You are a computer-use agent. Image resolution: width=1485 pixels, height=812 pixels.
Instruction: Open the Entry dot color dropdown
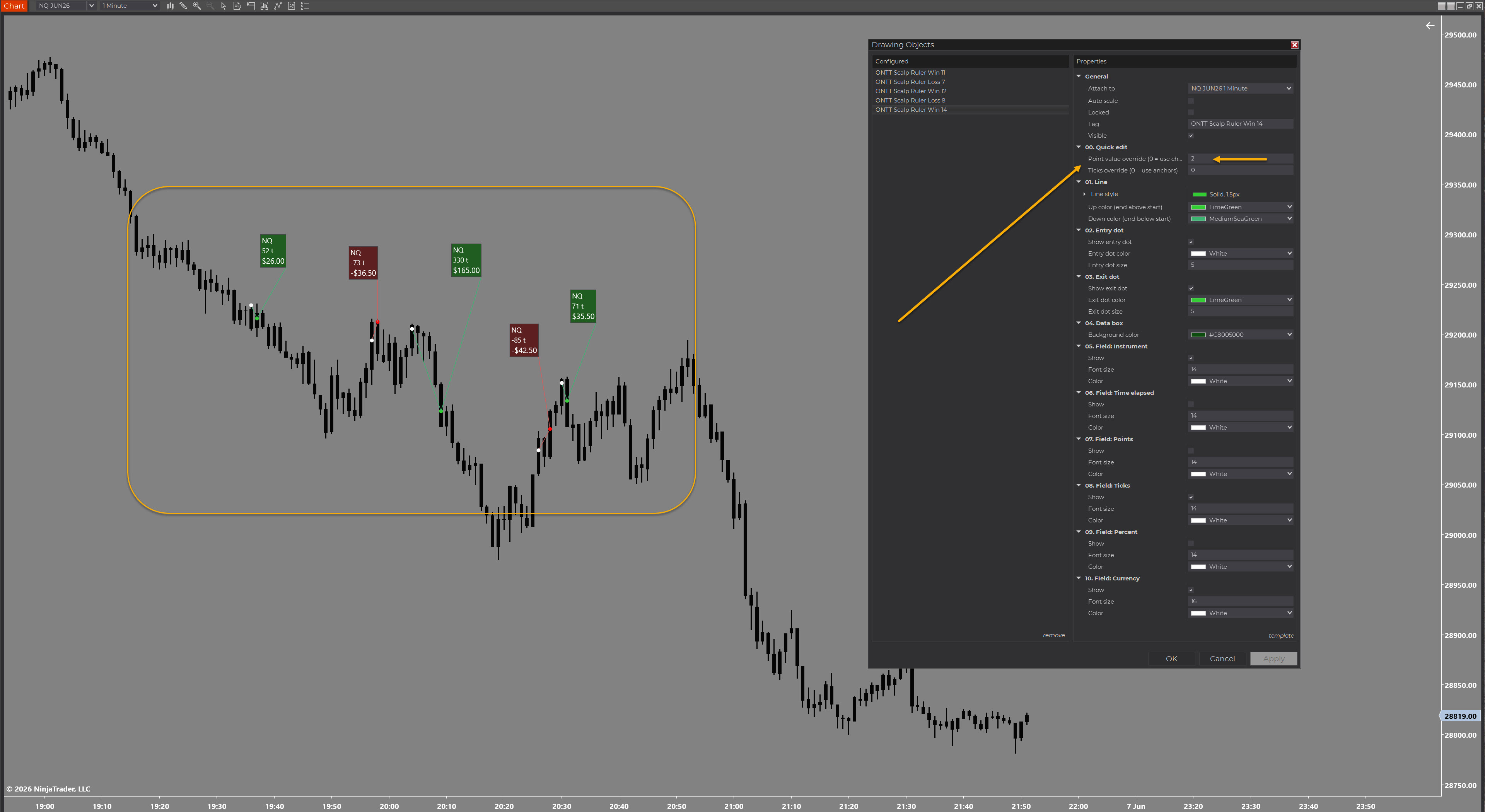point(1241,254)
